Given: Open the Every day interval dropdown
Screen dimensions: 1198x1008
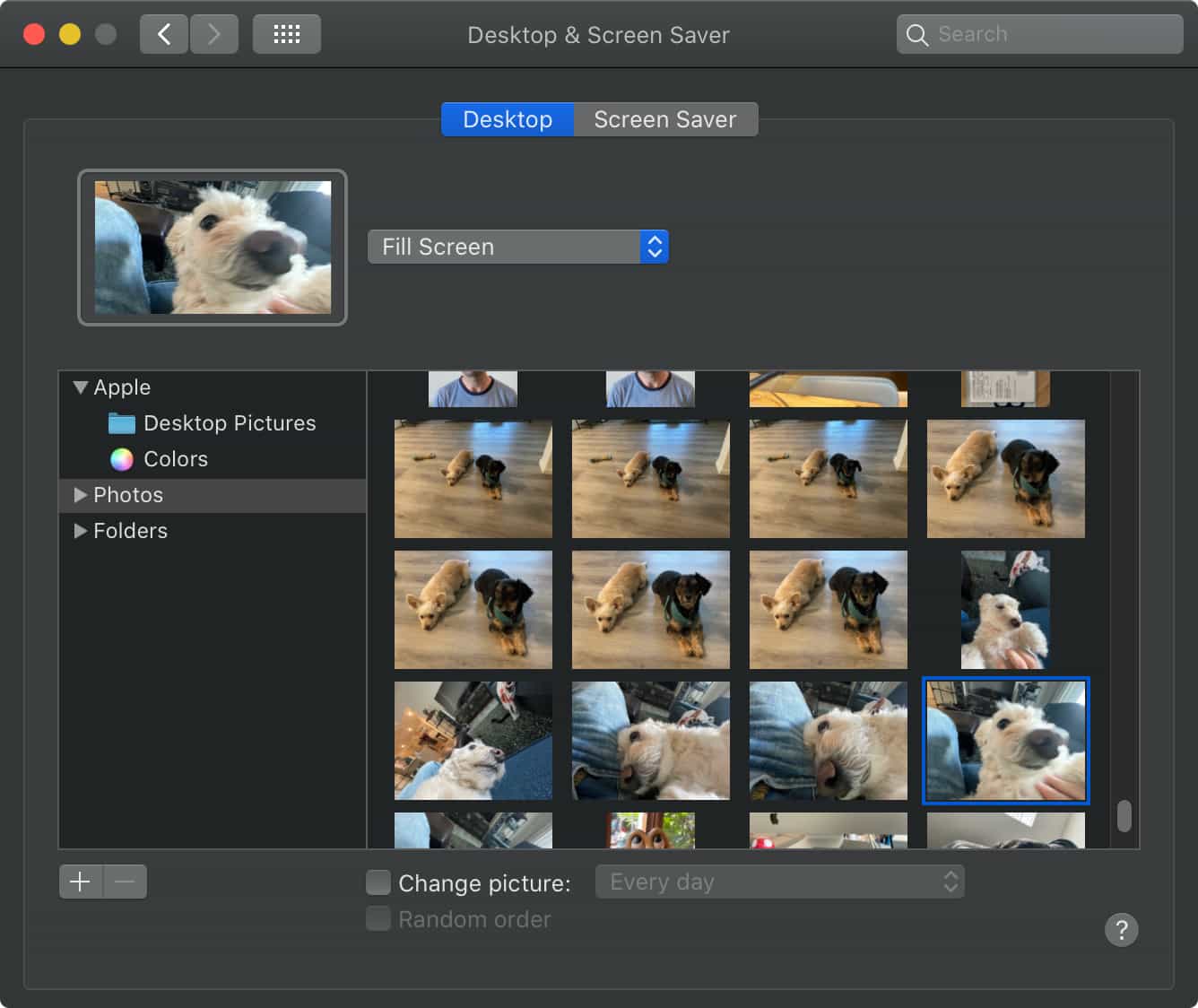Looking at the screenshot, I should point(779,882).
